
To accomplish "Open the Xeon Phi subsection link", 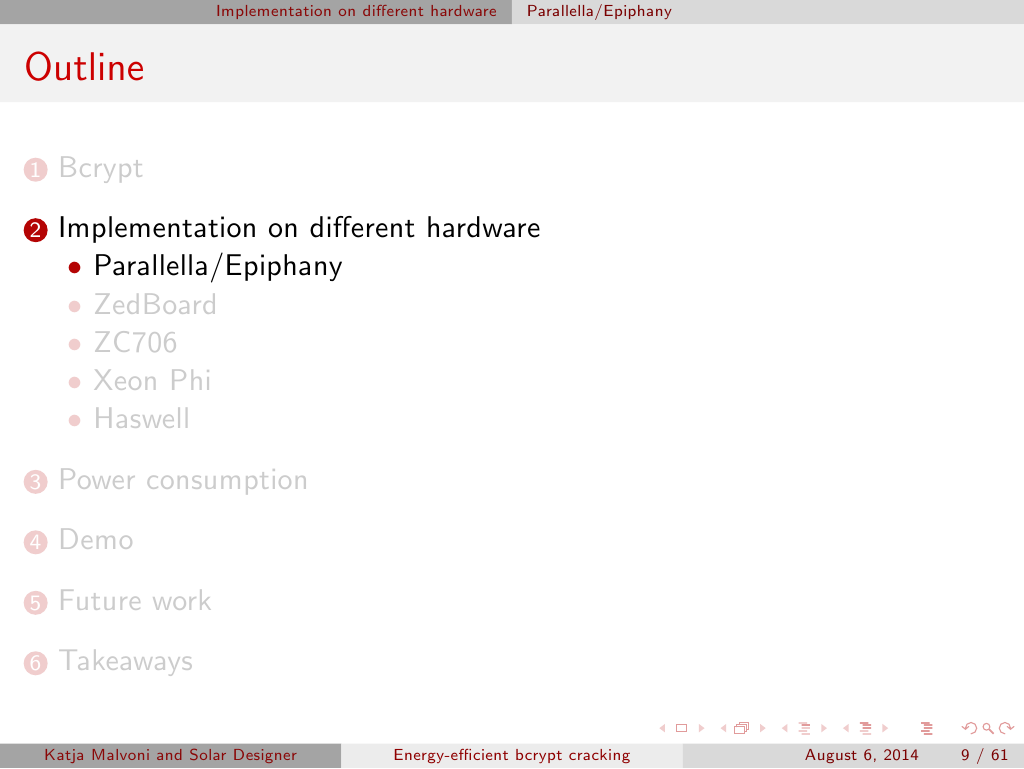I will [152, 381].
